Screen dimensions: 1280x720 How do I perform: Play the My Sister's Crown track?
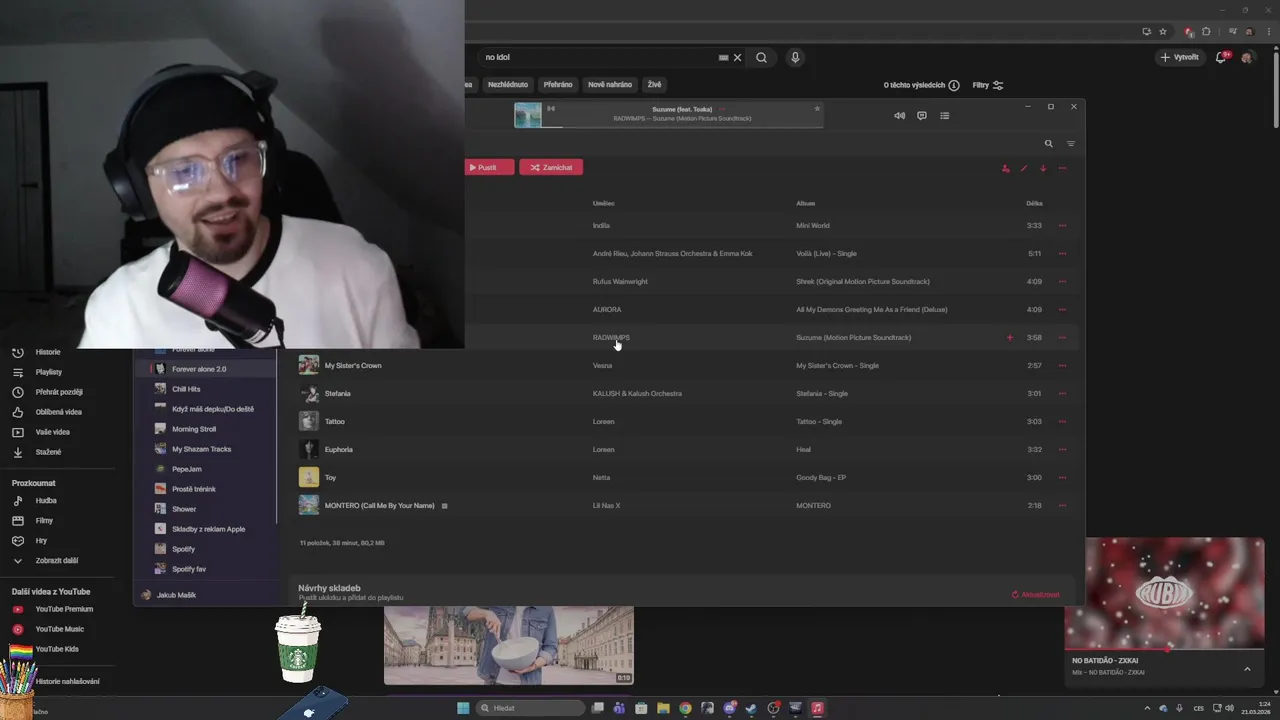353,365
